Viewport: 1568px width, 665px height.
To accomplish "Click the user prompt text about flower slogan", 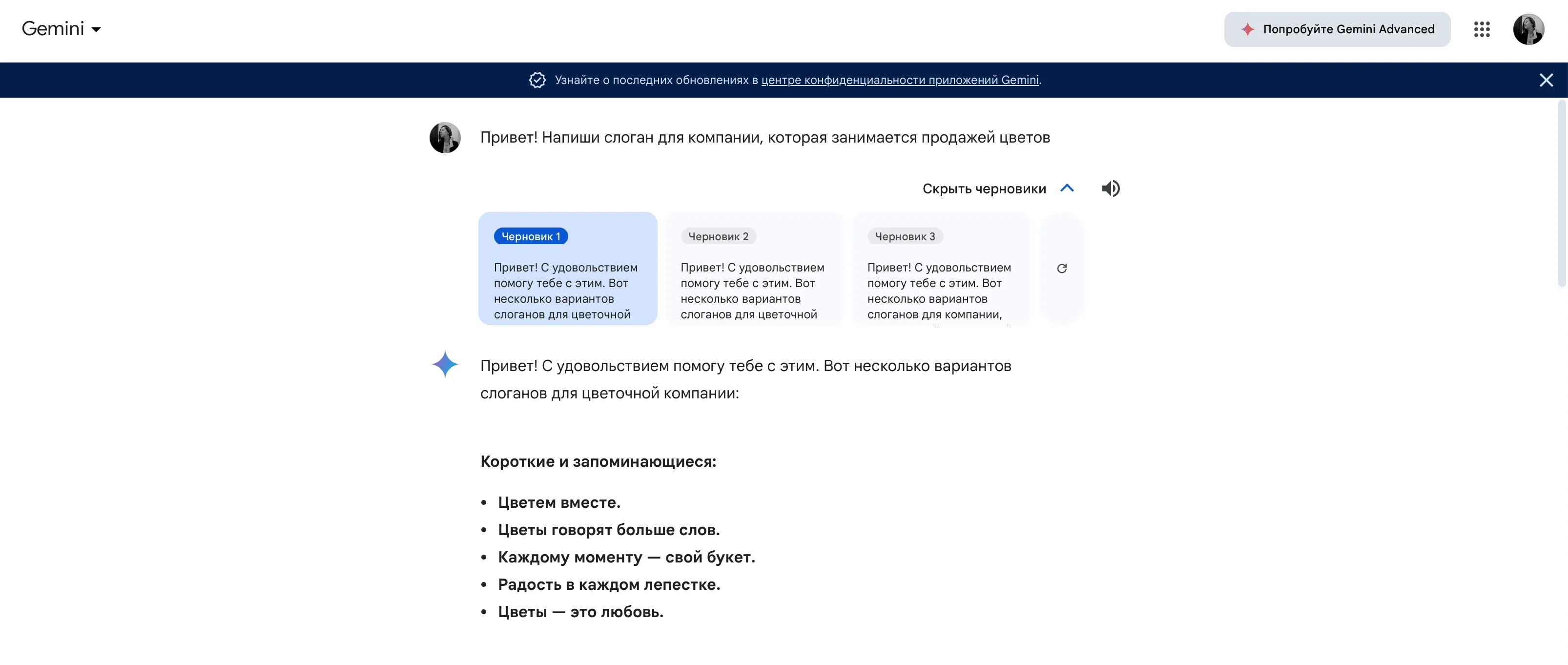I will 764,138.
